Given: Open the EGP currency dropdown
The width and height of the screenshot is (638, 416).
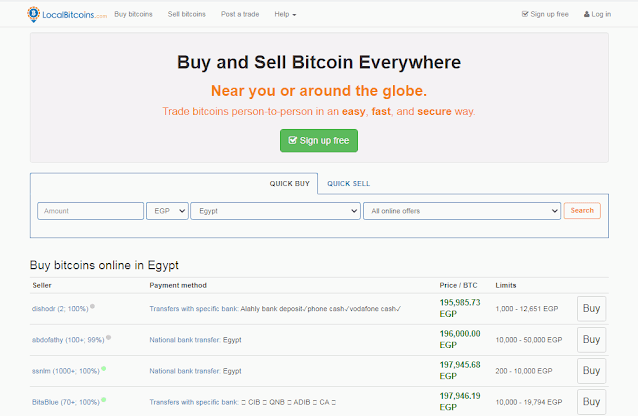Looking at the screenshot, I should coord(167,211).
